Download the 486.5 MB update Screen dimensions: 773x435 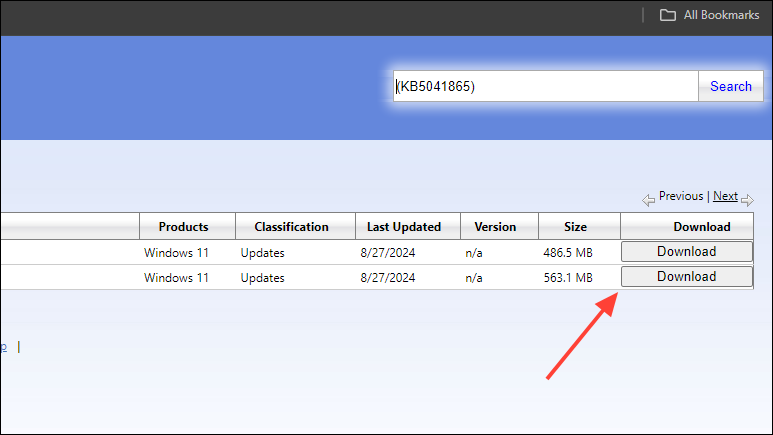[687, 252]
